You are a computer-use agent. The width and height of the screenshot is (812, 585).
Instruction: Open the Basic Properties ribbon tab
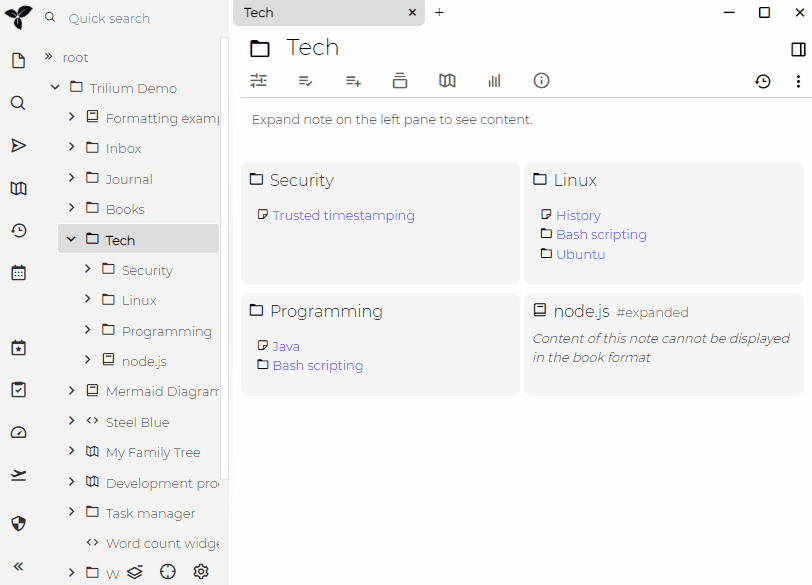click(259, 81)
